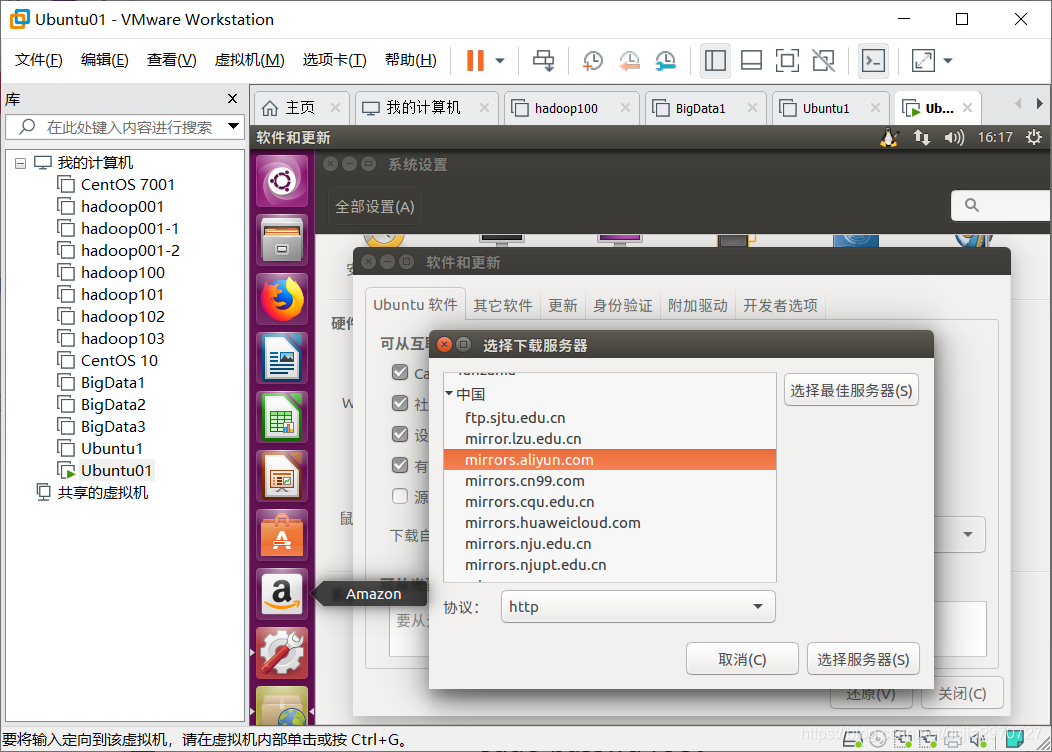The height and width of the screenshot is (752, 1052).
Task: Open the session gear menu icon
Action: point(1034,138)
